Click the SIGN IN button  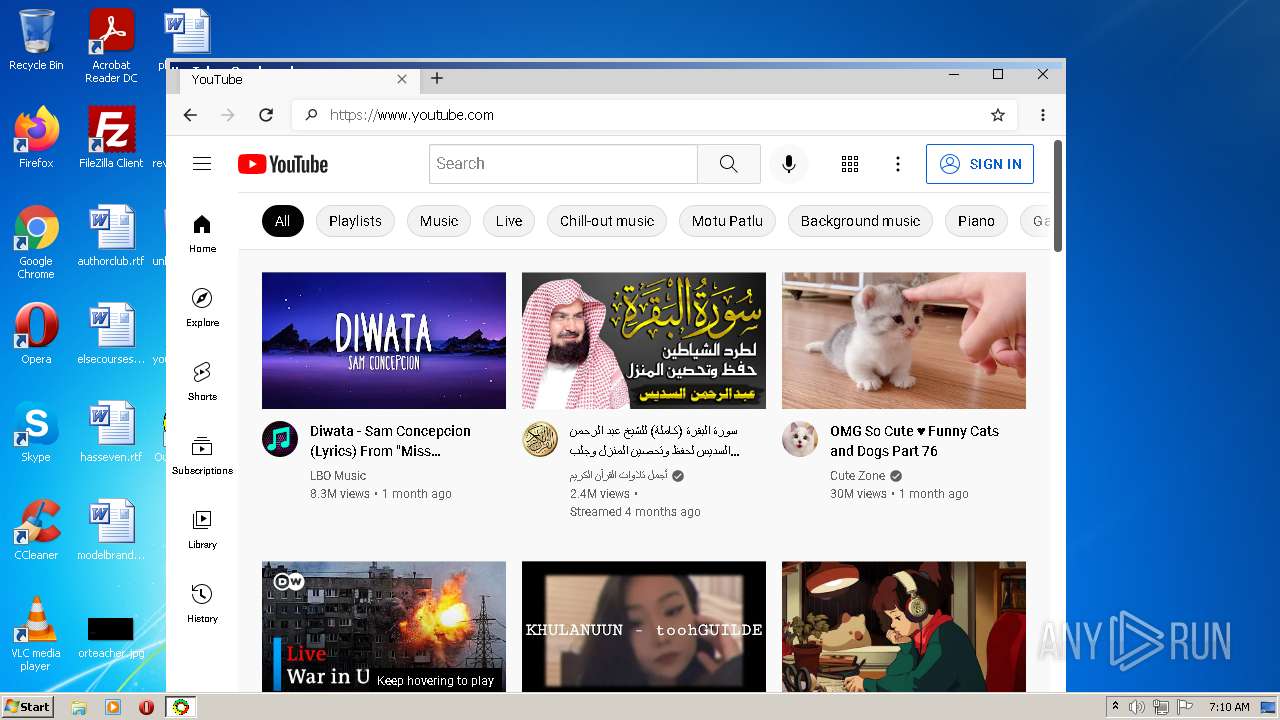980,164
